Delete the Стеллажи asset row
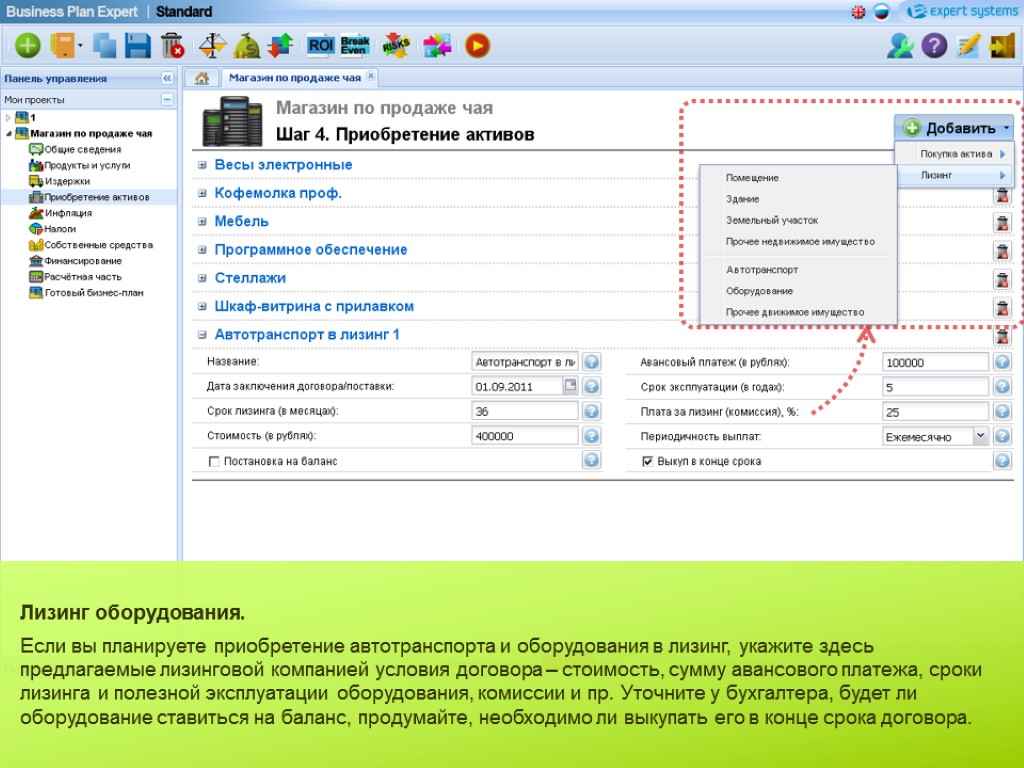The image size is (1024, 768). click(1002, 280)
